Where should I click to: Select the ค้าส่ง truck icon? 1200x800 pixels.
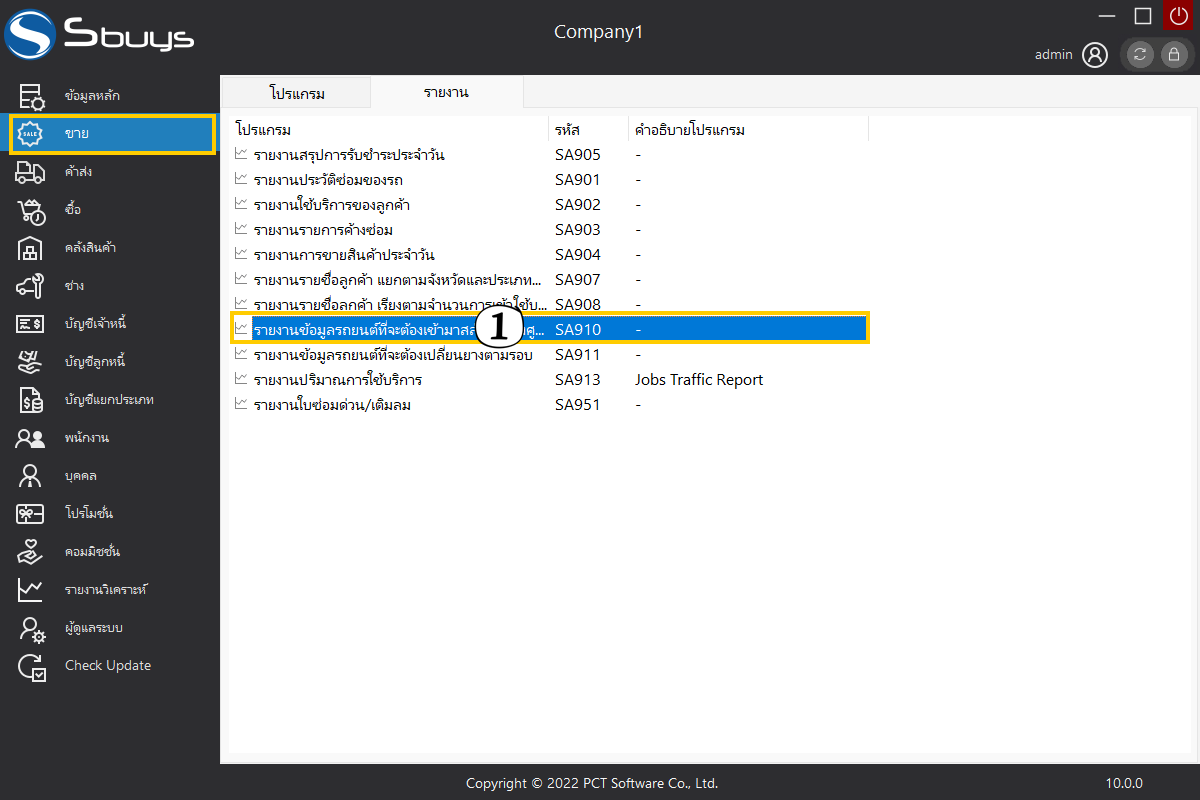pyautogui.click(x=31, y=172)
